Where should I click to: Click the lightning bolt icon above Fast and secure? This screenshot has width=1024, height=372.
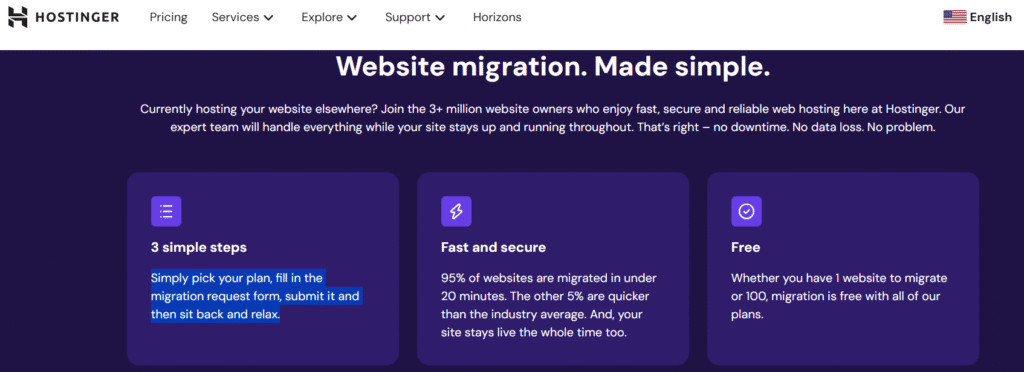[x=456, y=211]
